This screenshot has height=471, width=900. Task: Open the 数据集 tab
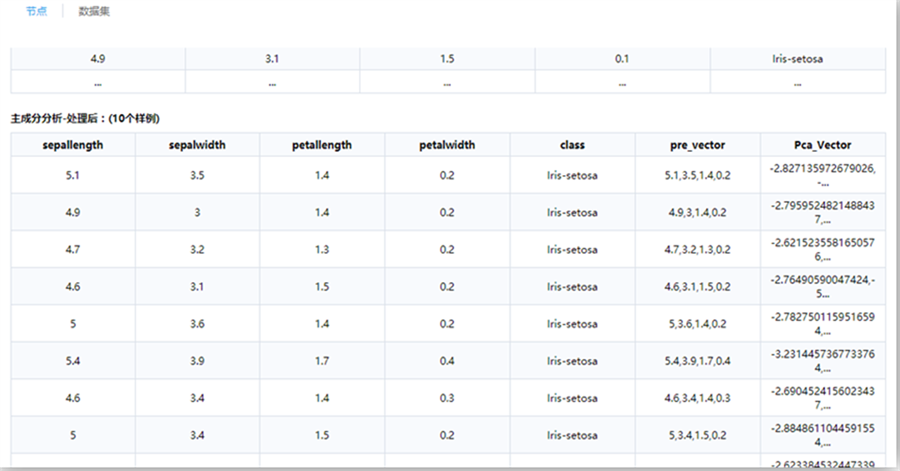(94, 11)
